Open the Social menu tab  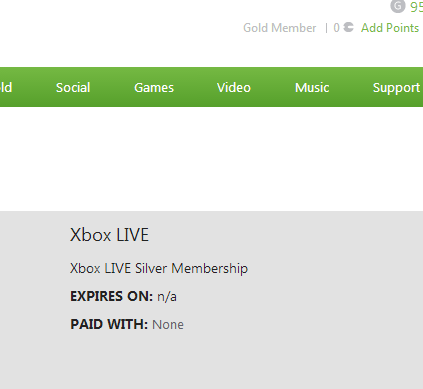point(73,88)
